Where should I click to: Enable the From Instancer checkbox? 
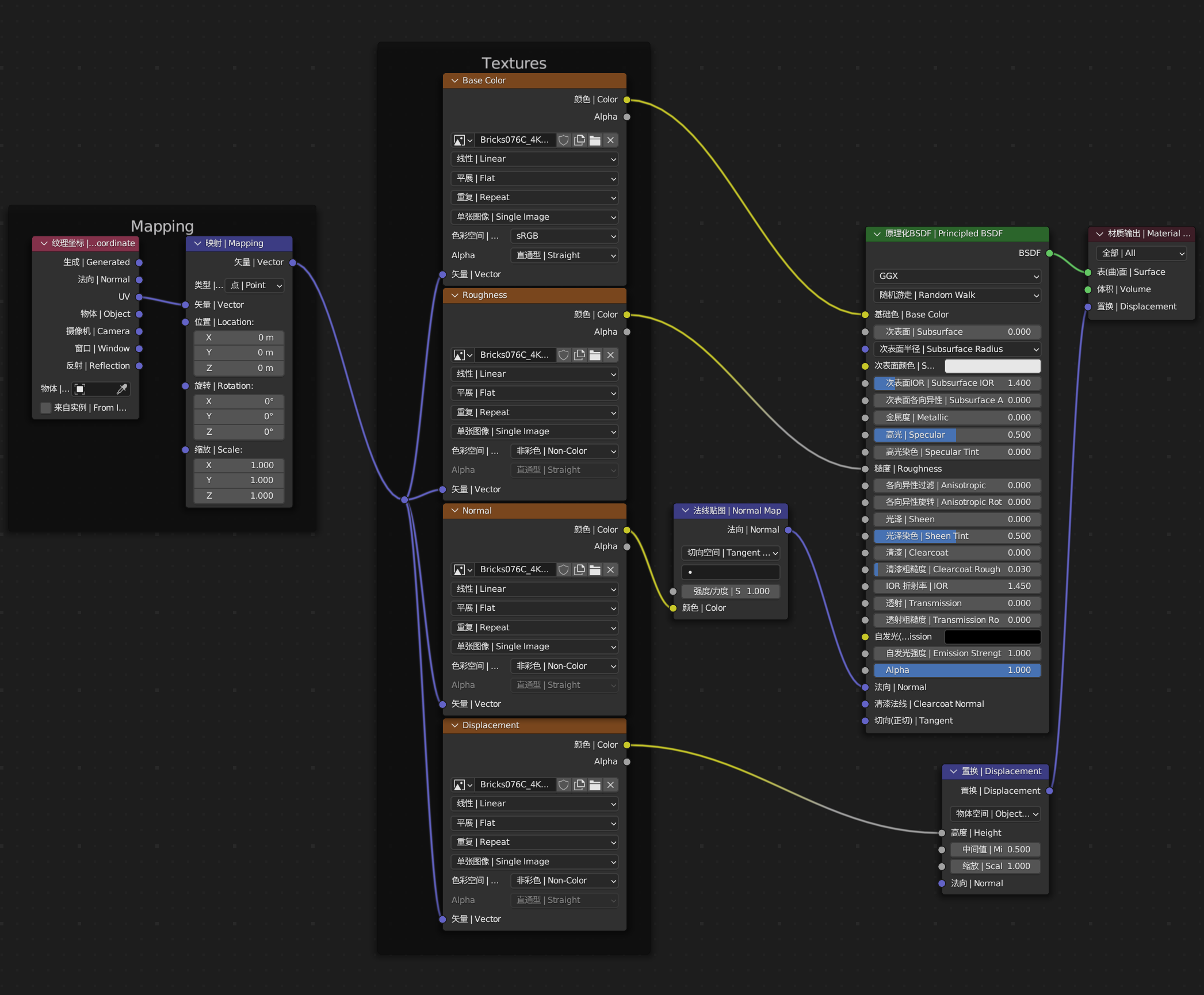[45, 408]
